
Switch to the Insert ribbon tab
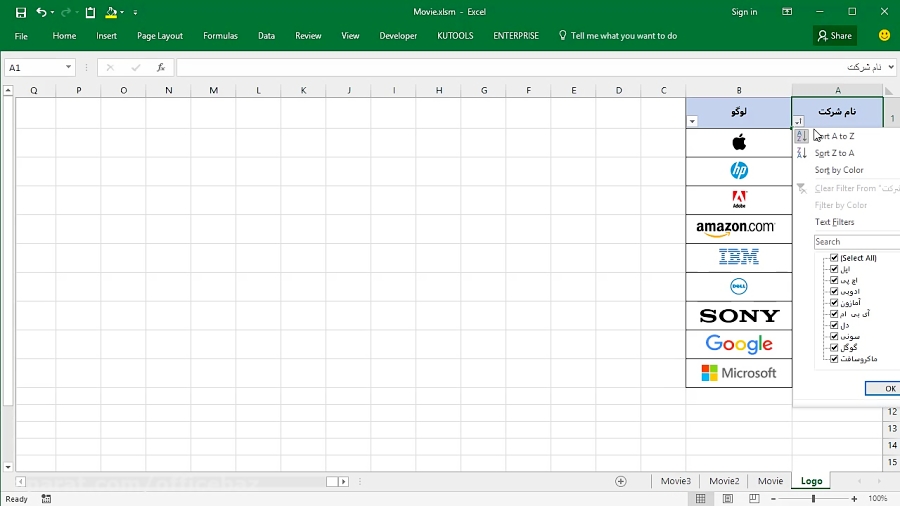coord(106,36)
